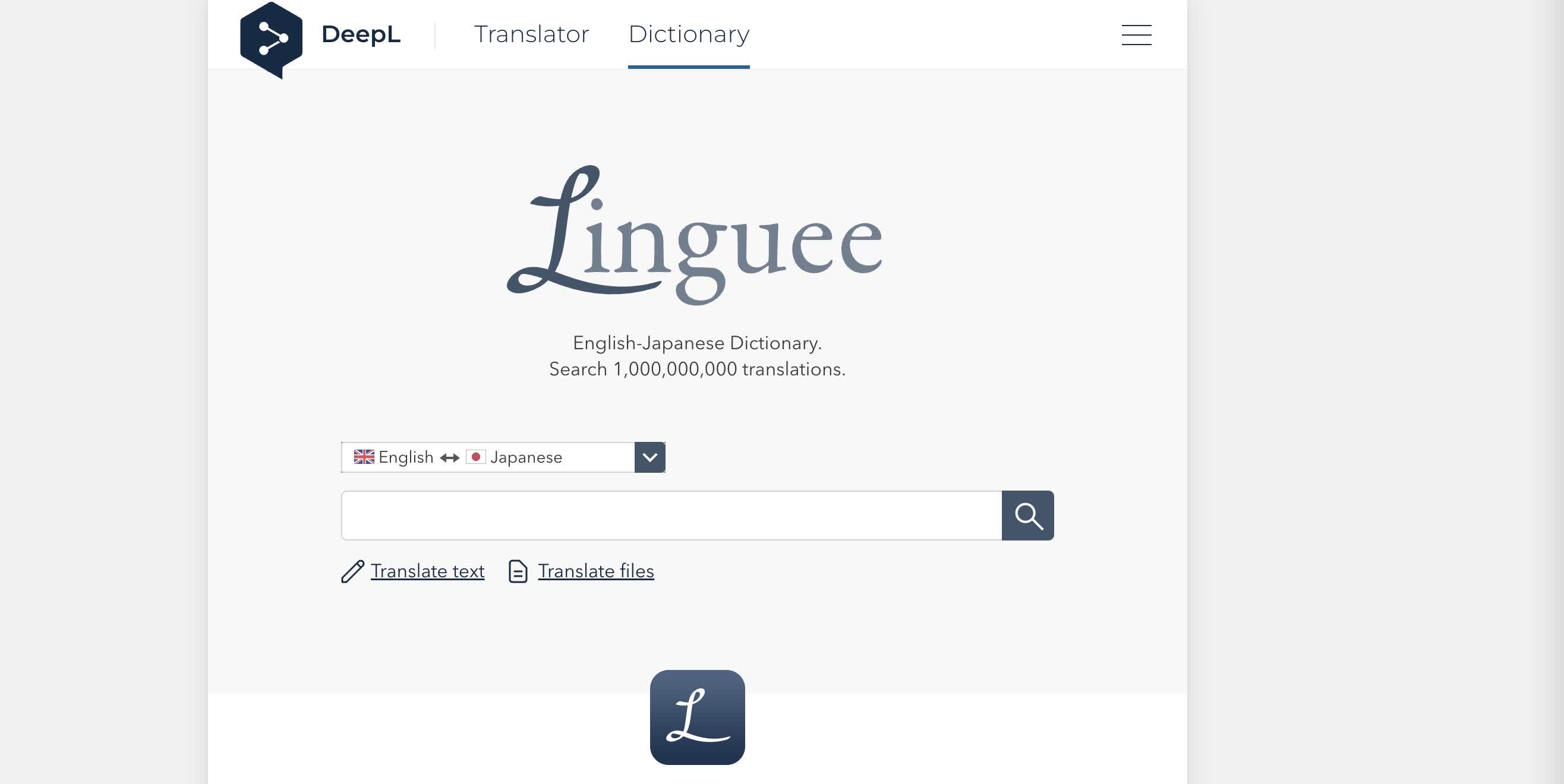Viewport: 1564px width, 784px height.
Task: Click the Japan flag in the language selector
Action: click(475, 457)
